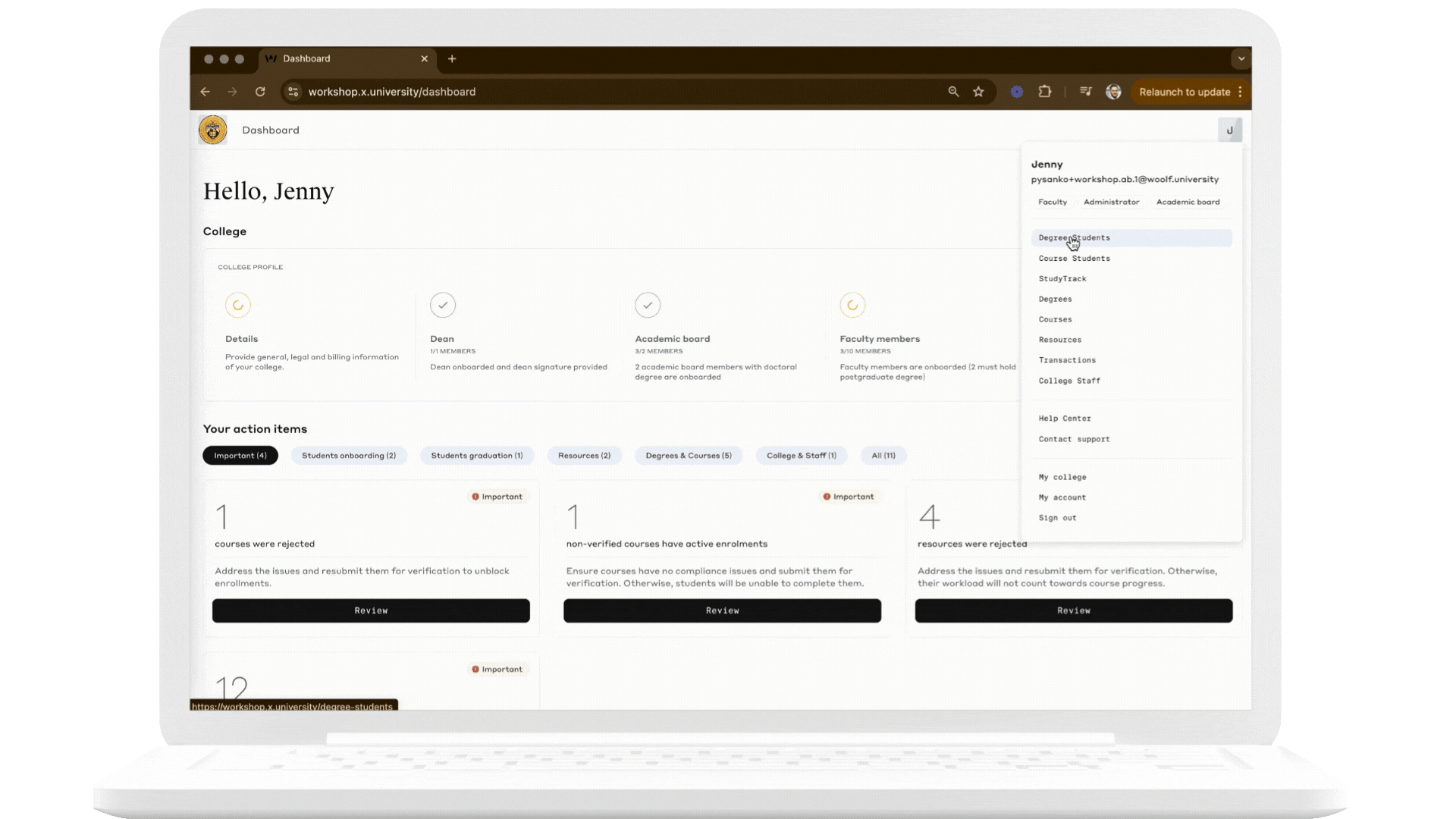Expand the tab search chevron dropdown

[x=1241, y=58]
